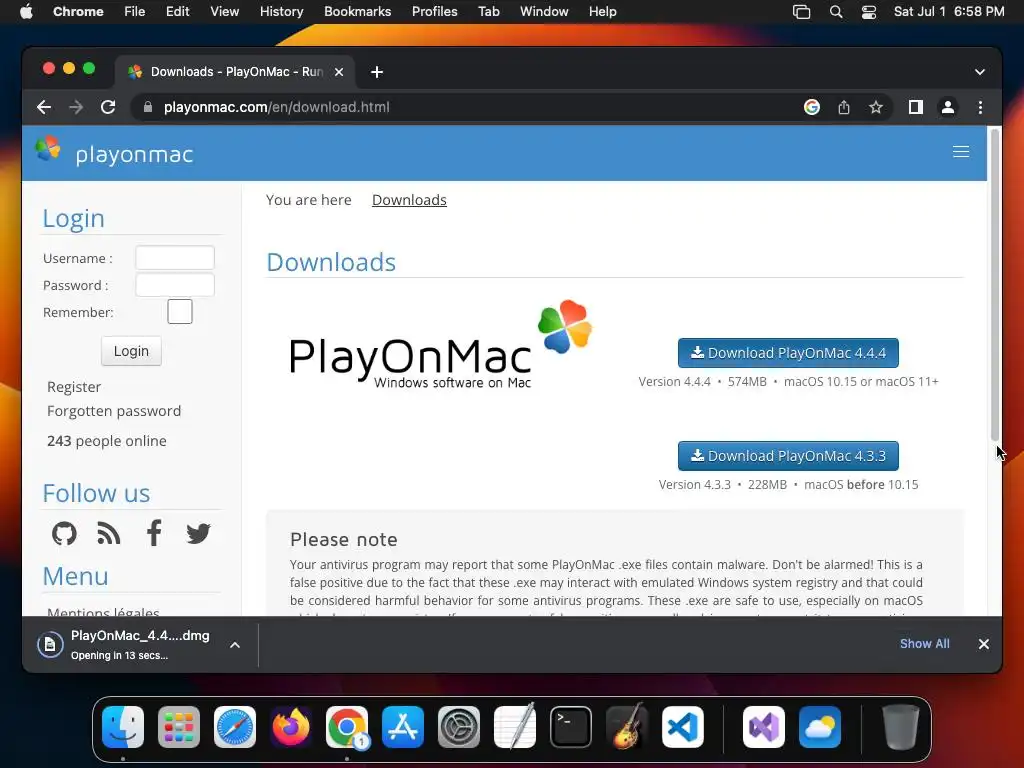The height and width of the screenshot is (768, 1024).
Task: Click the page vertical scrollbar
Action: [x=995, y=285]
